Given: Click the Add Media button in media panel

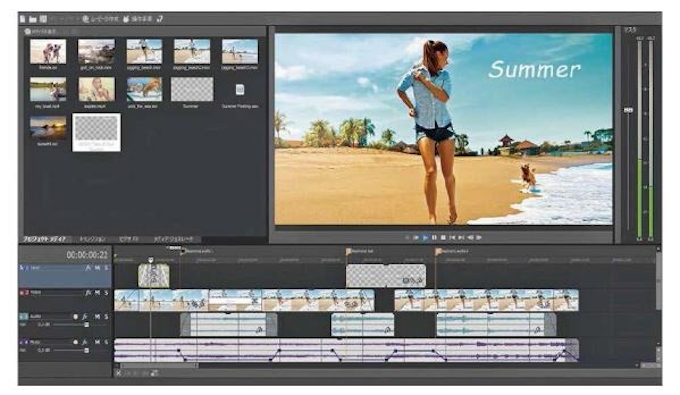Looking at the screenshot, I should [40, 32].
